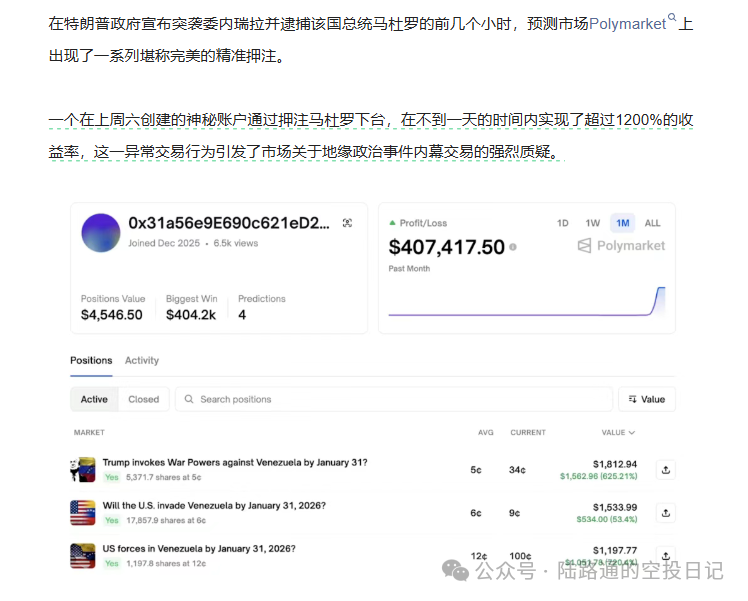This screenshot has width=748, height=601.
Task: Click the $1,812.94 position value
Action: [x=615, y=464]
